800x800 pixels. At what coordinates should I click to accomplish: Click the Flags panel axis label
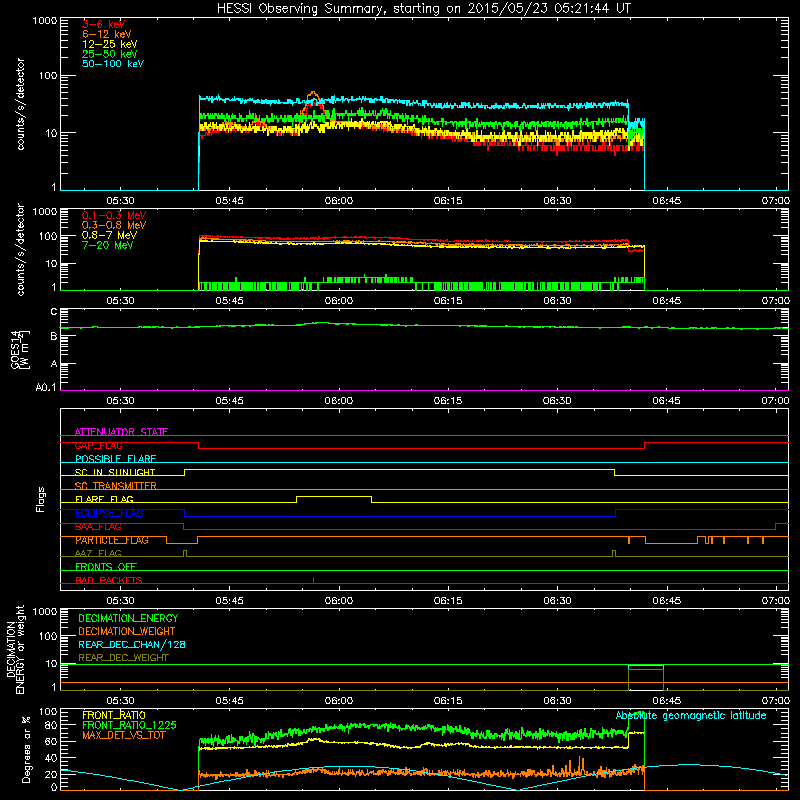(x=40, y=499)
